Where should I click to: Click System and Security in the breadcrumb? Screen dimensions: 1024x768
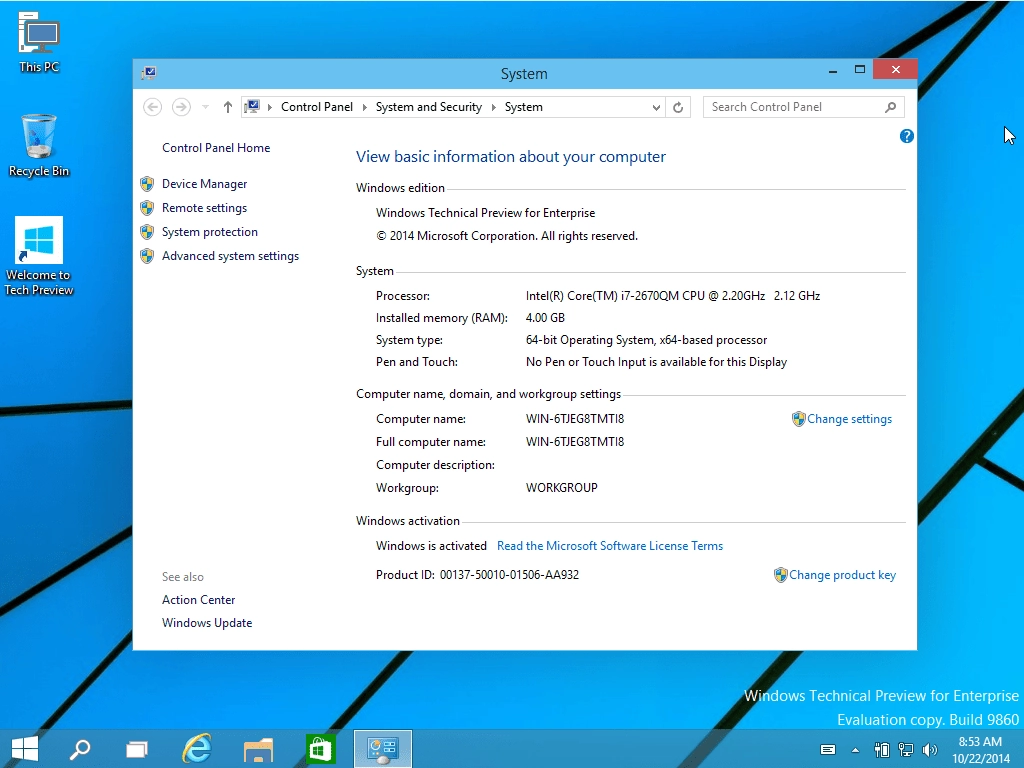(428, 107)
